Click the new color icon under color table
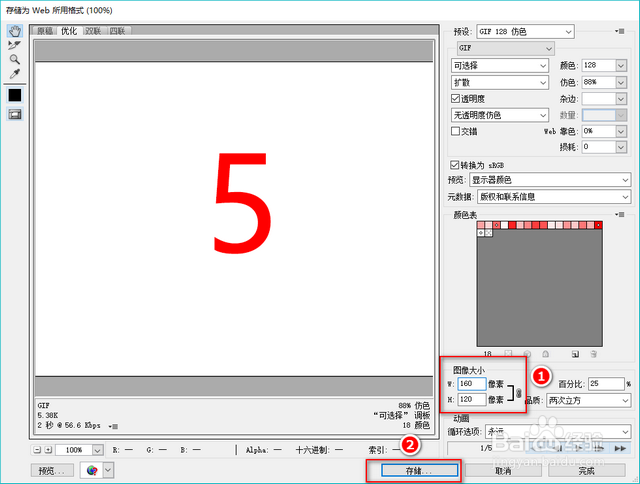Image resolution: width=640 pixels, height=484 pixels. pyautogui.click(x=575, y=354)
